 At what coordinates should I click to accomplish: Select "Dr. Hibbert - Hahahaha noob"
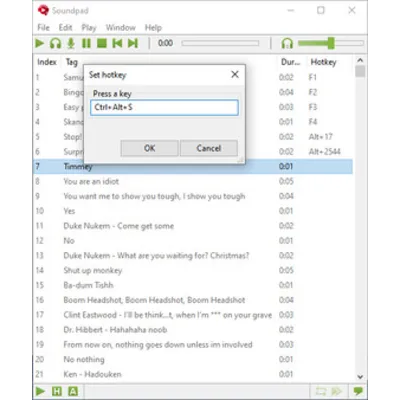[193, 330]
